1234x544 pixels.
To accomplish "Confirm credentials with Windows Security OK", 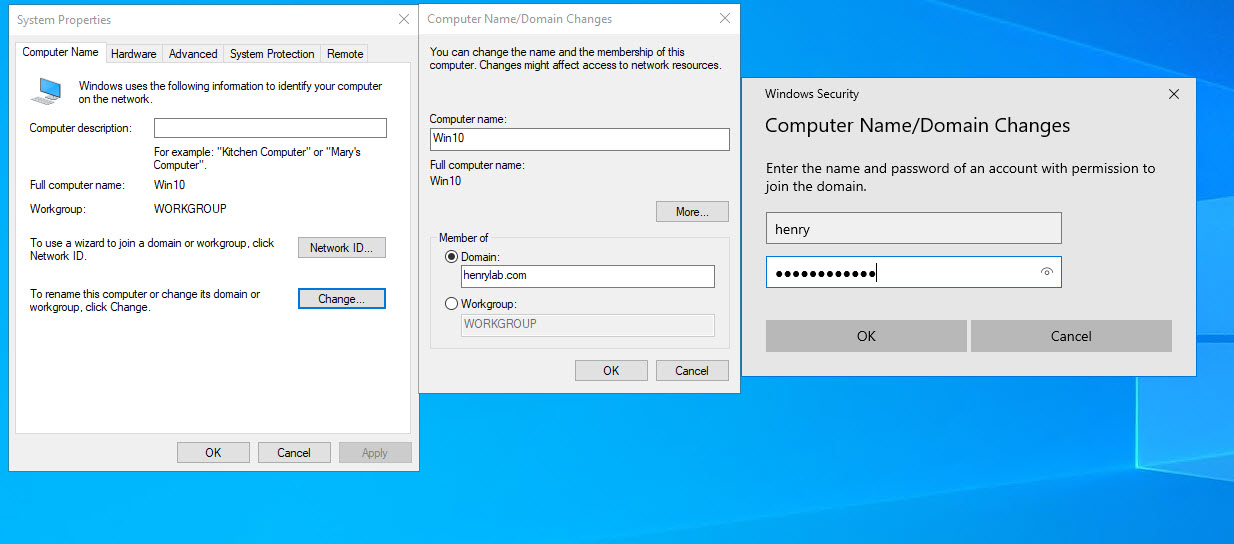I will (x=866, y=336).
